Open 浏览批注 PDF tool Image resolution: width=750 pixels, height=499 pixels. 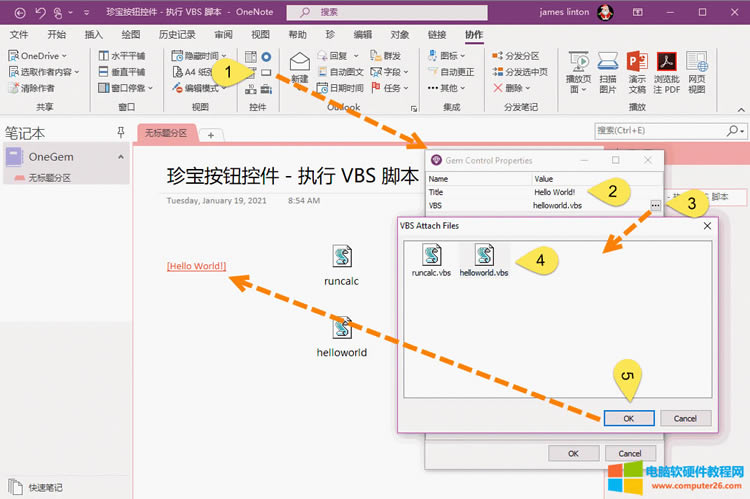pos(666,72)
